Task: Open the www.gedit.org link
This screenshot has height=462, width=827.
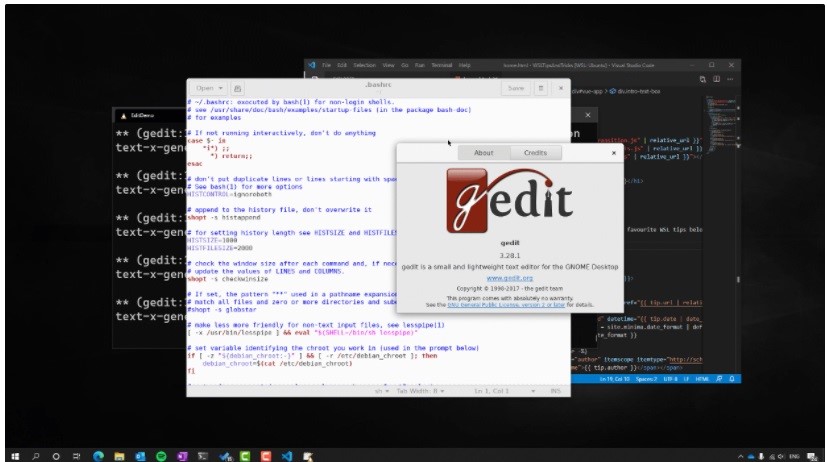Action: pos(508,278)
